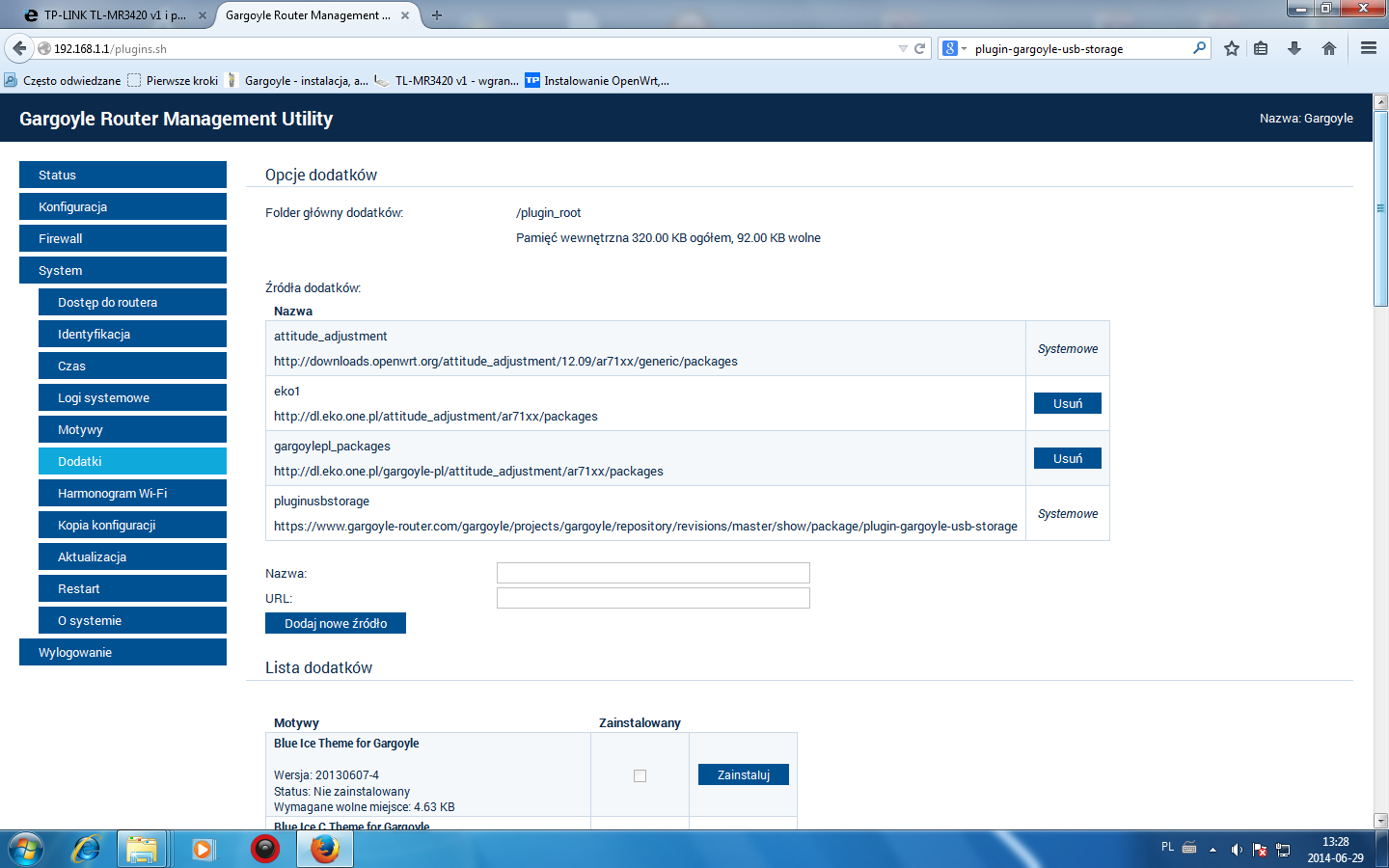Open the on-screen keyboard tray icon
Screen dimensions: 1389x868
click(x=1189, y=848)
